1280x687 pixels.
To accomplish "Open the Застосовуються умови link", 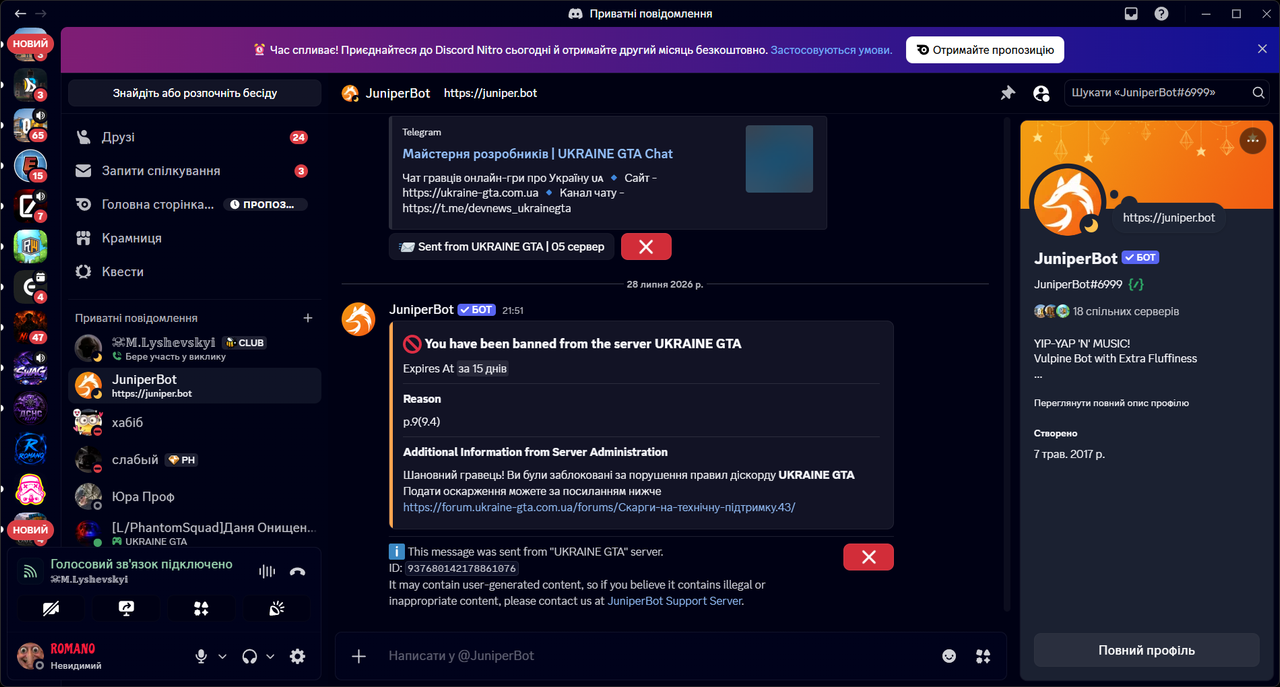I will click(x=831, y=49).
